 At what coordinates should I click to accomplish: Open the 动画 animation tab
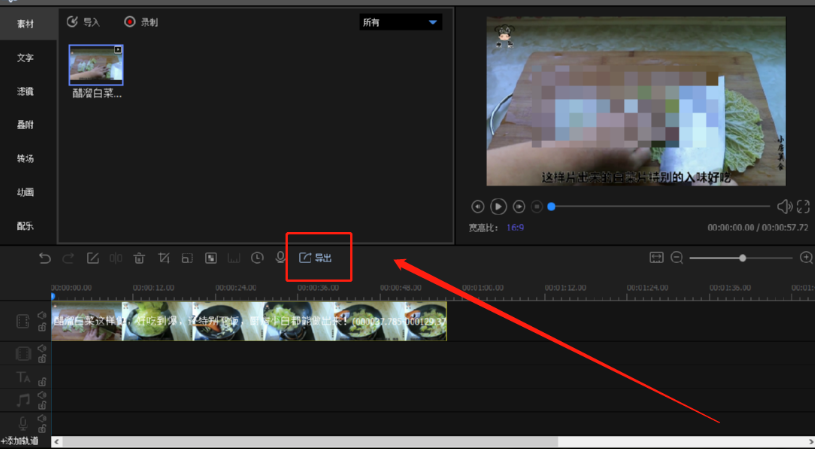(25, 192)
